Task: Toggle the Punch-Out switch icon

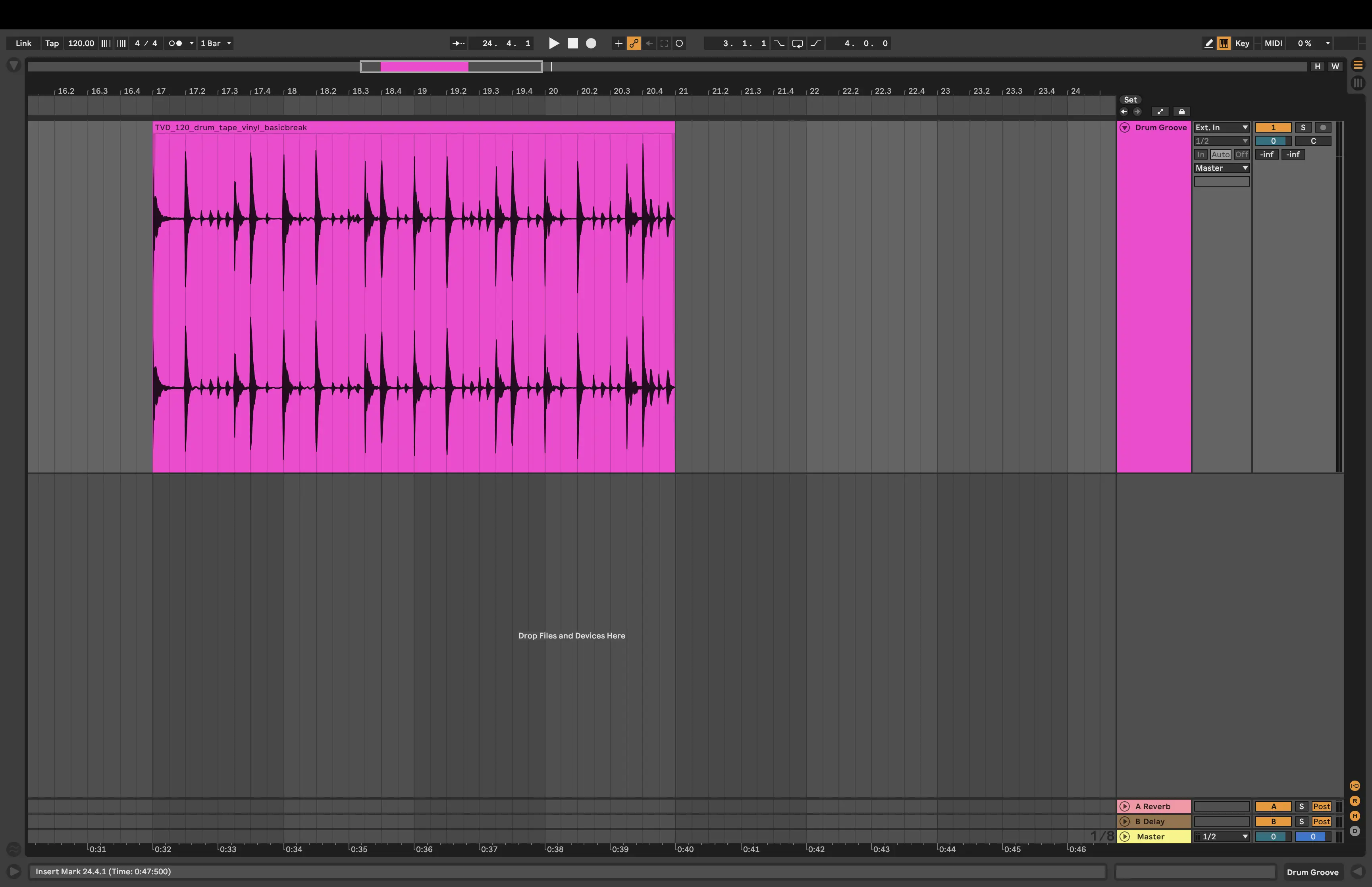Action: [816, 43]
